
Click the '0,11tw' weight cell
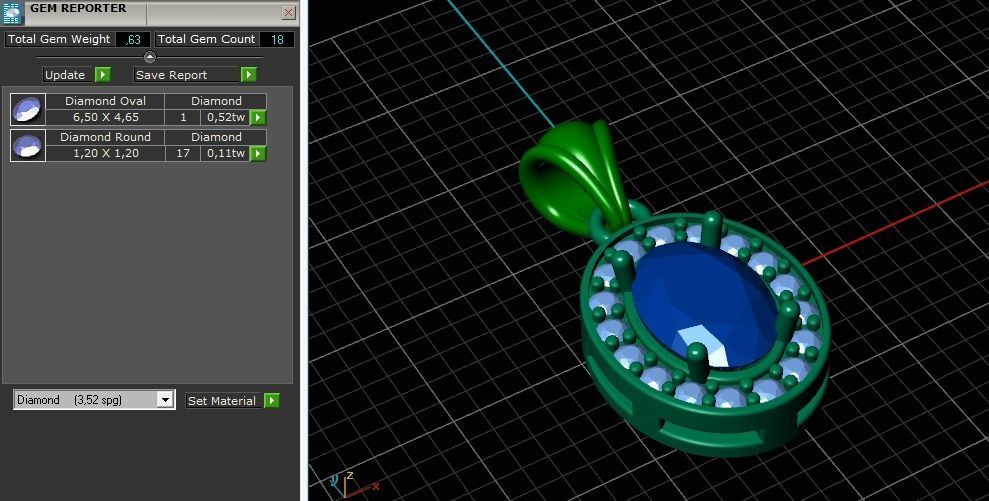click(x=225, y=153)
